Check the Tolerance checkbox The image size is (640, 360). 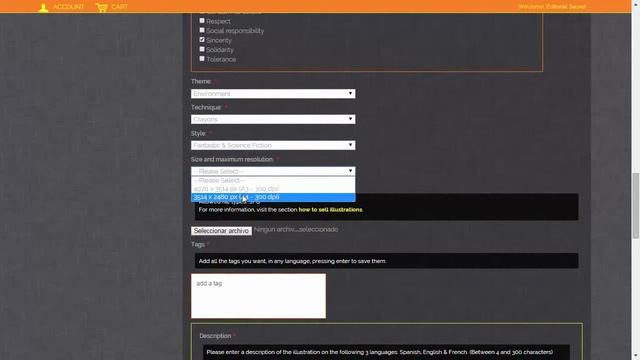[202, 58]
